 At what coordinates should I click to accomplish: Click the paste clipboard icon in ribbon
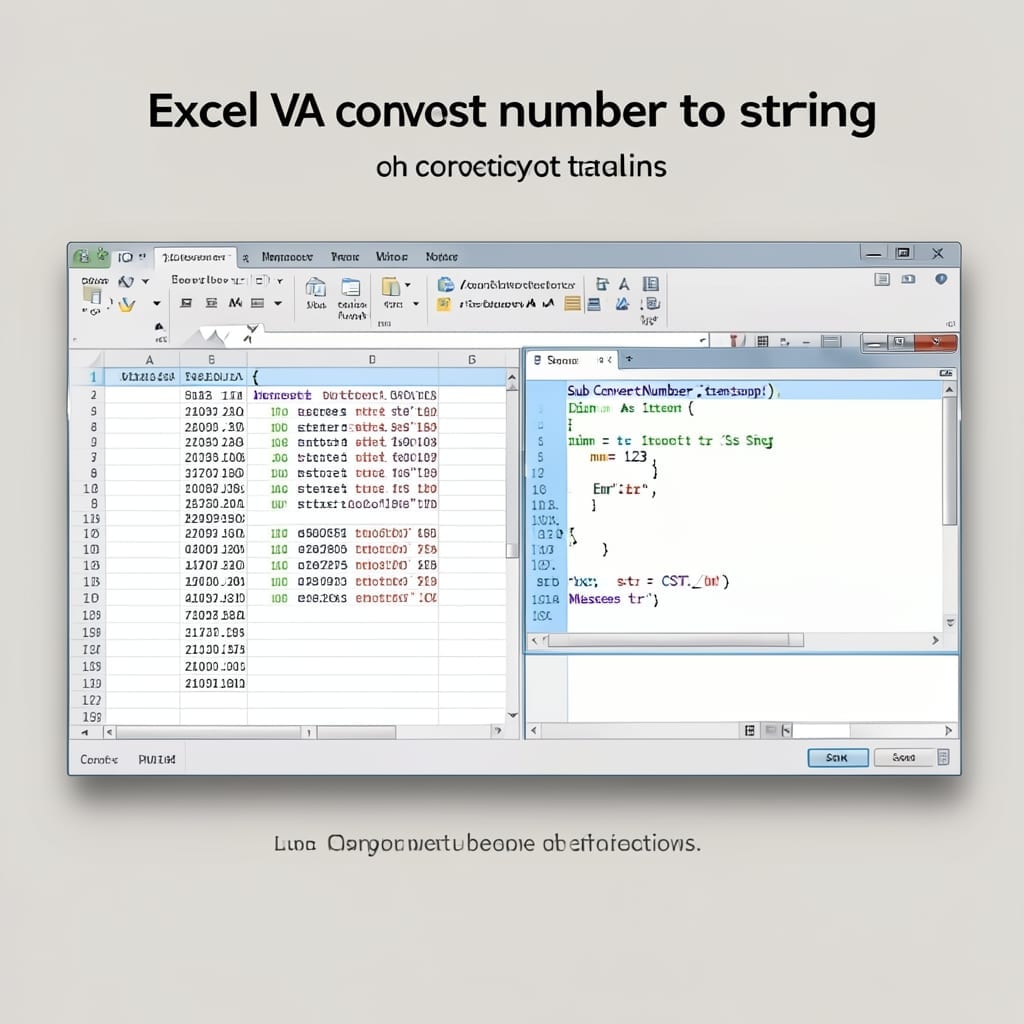[92, 297]
